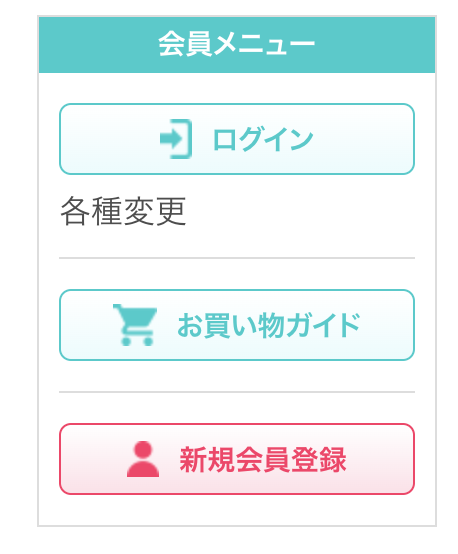Click the pink border of the registration button
This screenshot has height=554, width=458.
[237, 424]
